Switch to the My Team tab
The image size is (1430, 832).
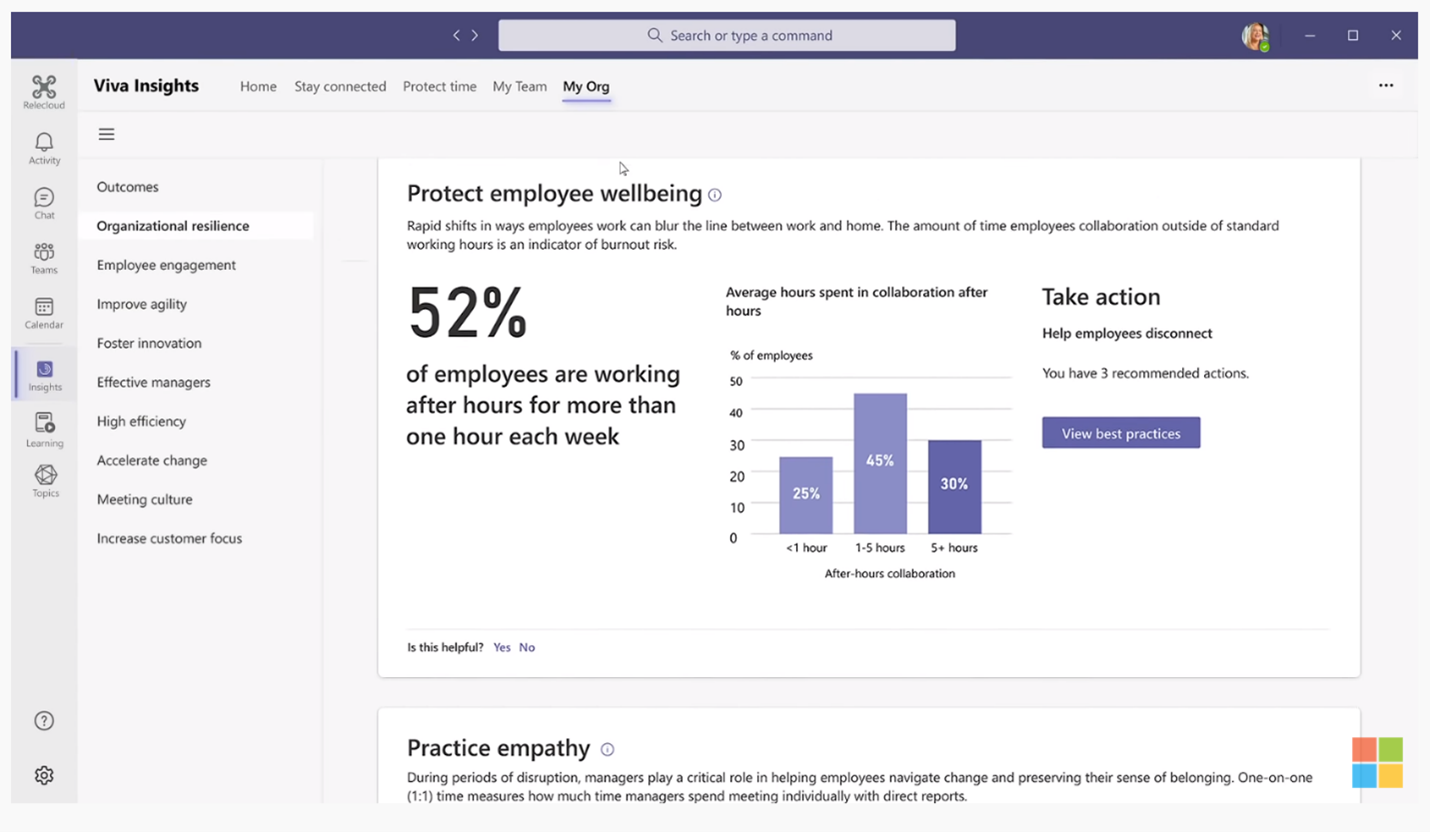click(519, 86)
